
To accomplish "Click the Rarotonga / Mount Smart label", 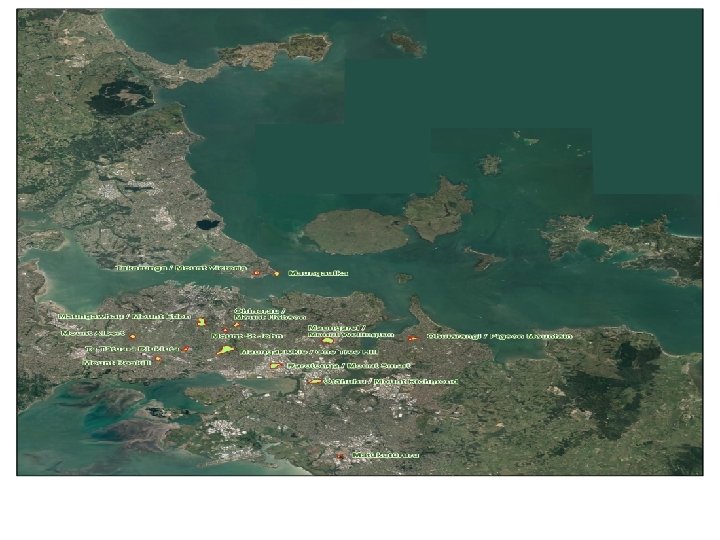I will [x=348, y=366].
